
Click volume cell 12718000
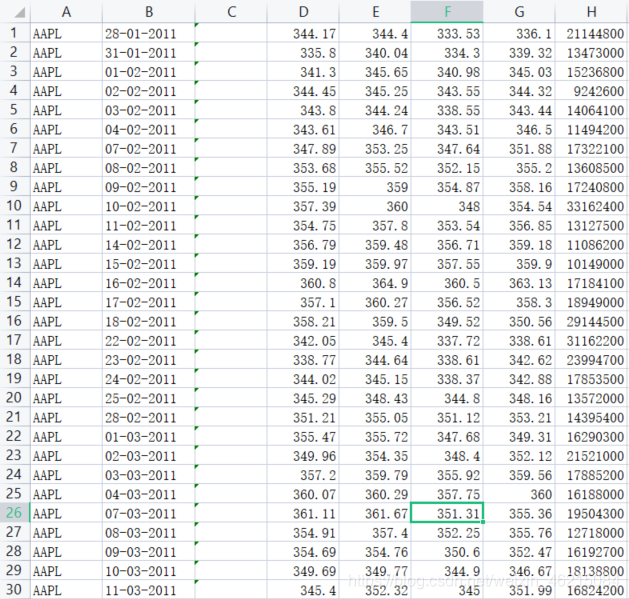[x=592, y=532]
